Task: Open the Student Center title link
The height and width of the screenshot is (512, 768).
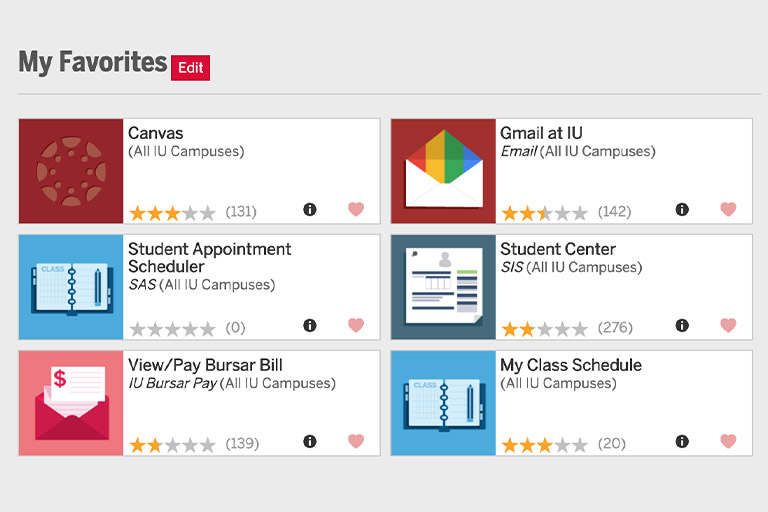Action: tap(558, 249)
